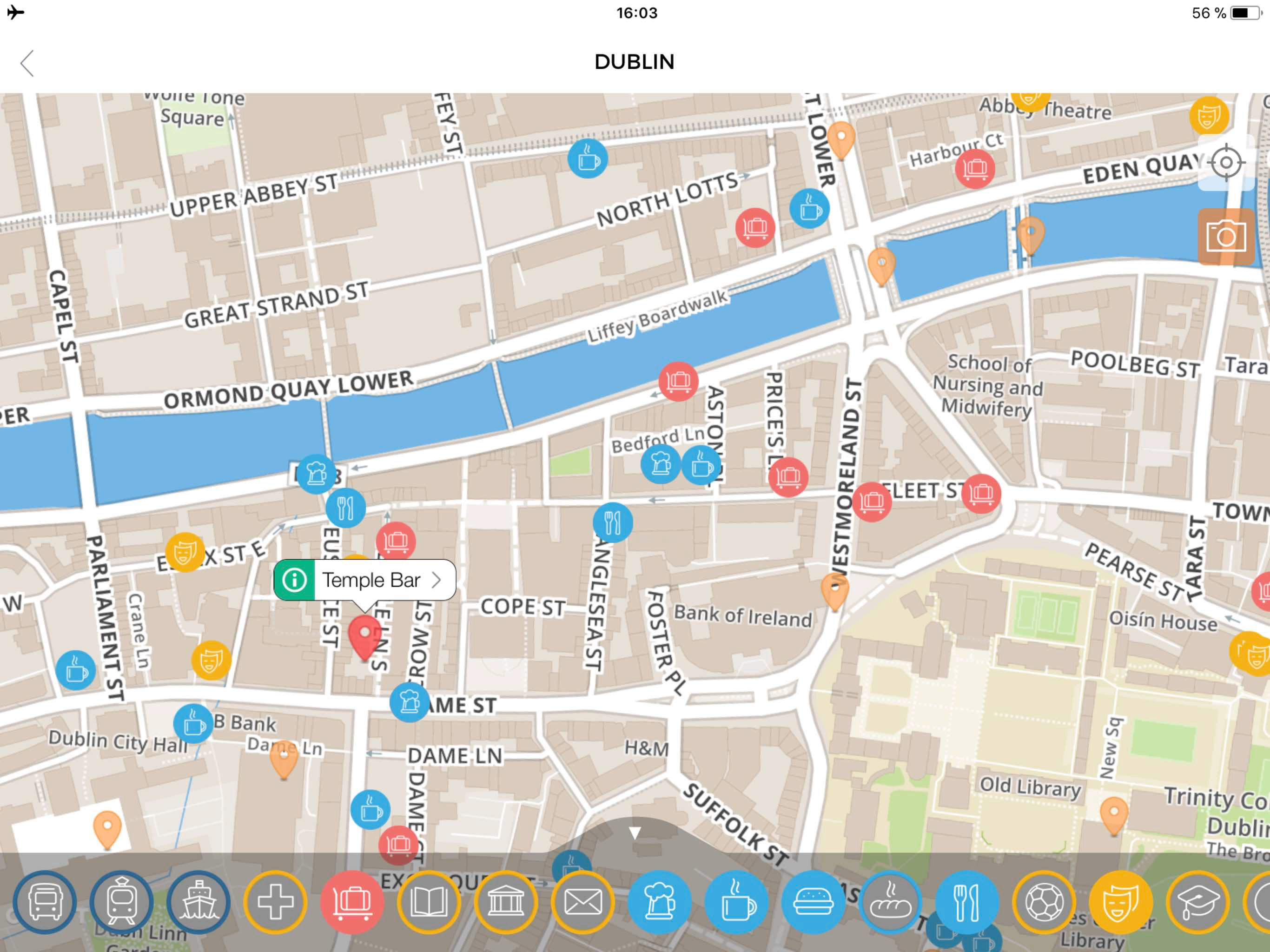The image size is (1270, 952).
Task: Tap the Dublin City Hall map label
Action: 118,741
